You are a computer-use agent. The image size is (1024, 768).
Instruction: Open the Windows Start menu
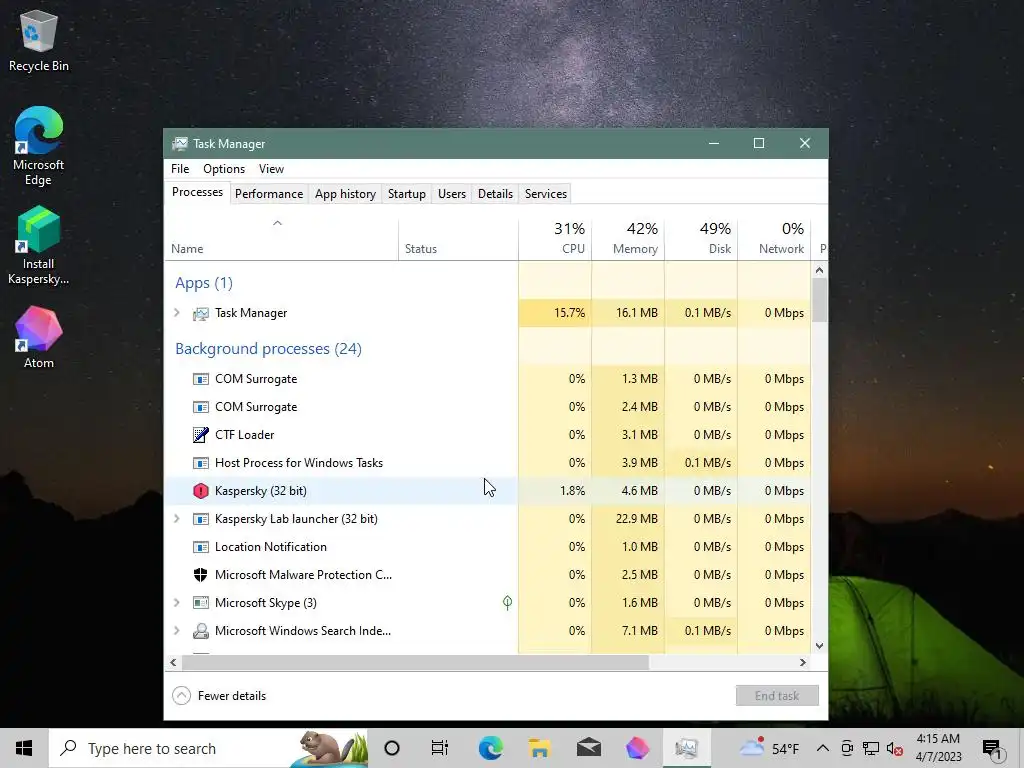coord(24,748)
